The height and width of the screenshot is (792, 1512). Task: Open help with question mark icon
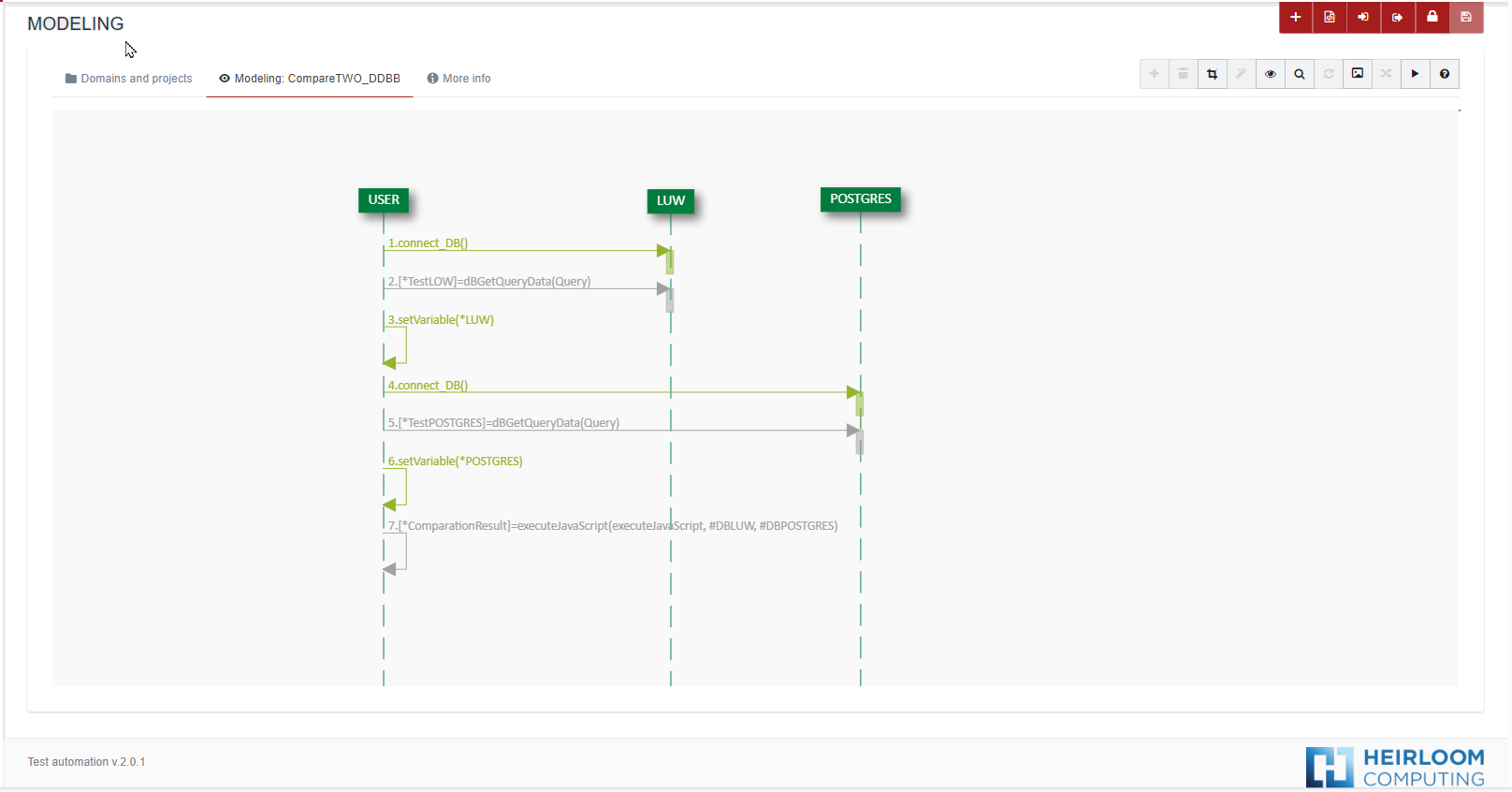(1444, 74)
